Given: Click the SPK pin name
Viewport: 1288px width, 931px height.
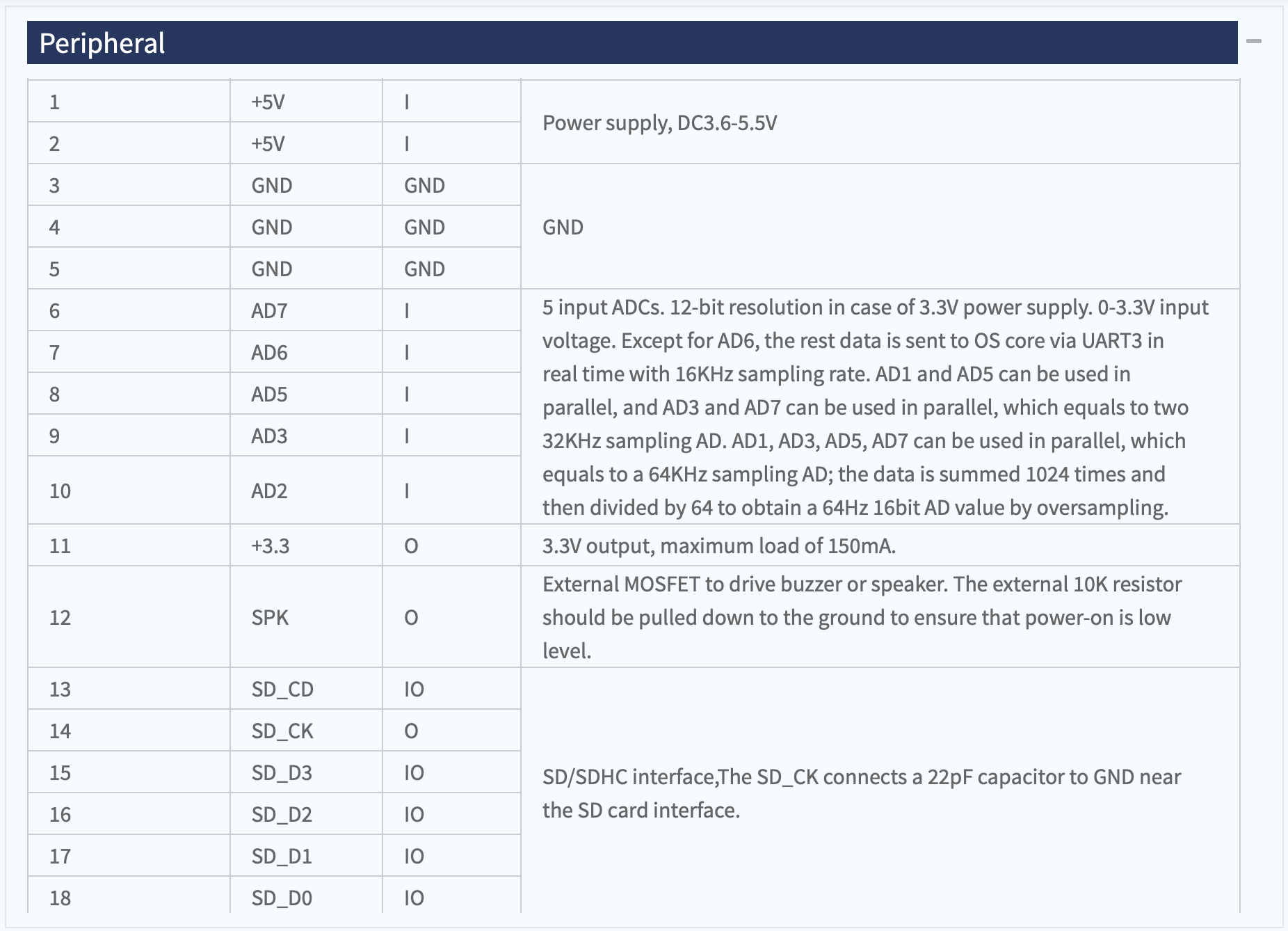Looking at the screenshot, I should coord(270,617).
